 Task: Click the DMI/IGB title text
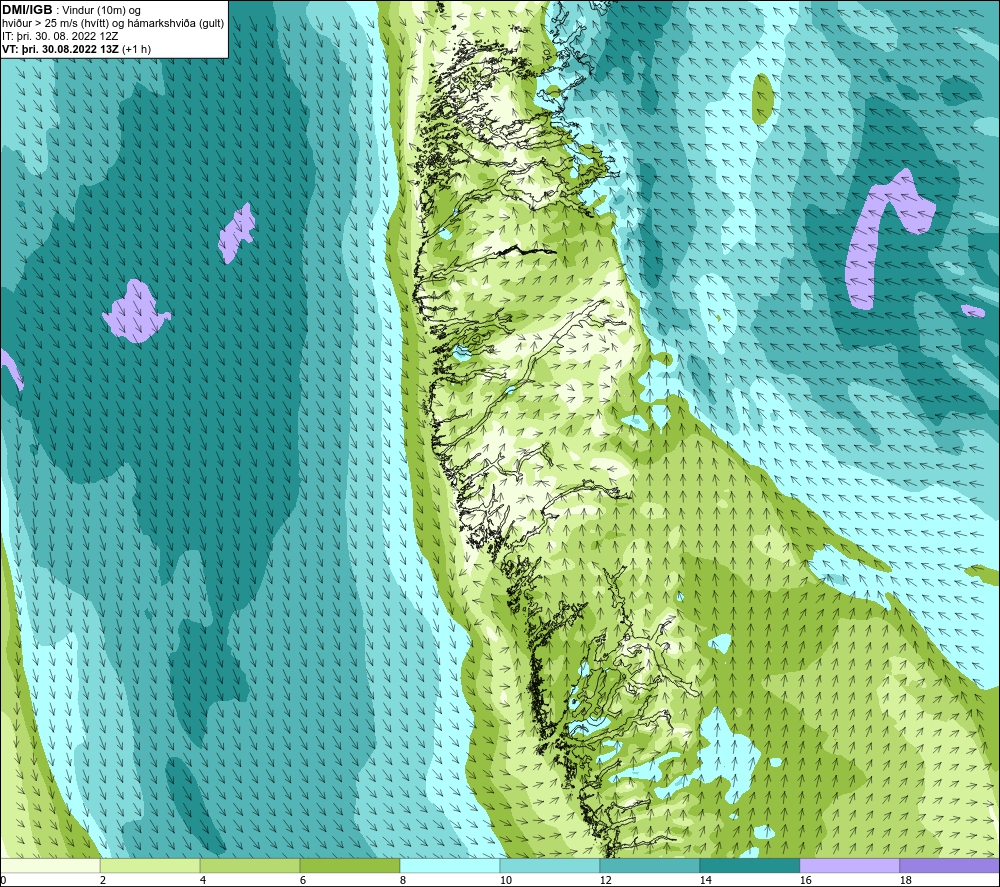27,10
